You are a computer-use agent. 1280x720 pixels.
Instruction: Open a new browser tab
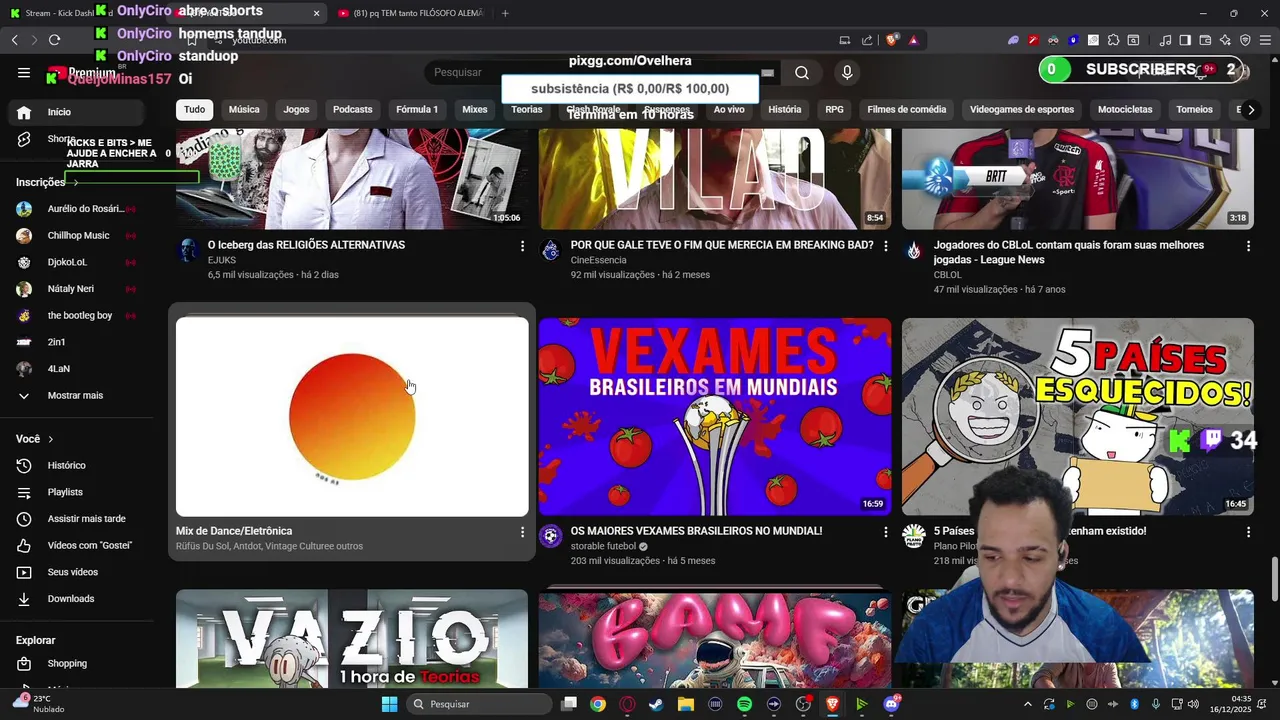[x=505, y=13]
